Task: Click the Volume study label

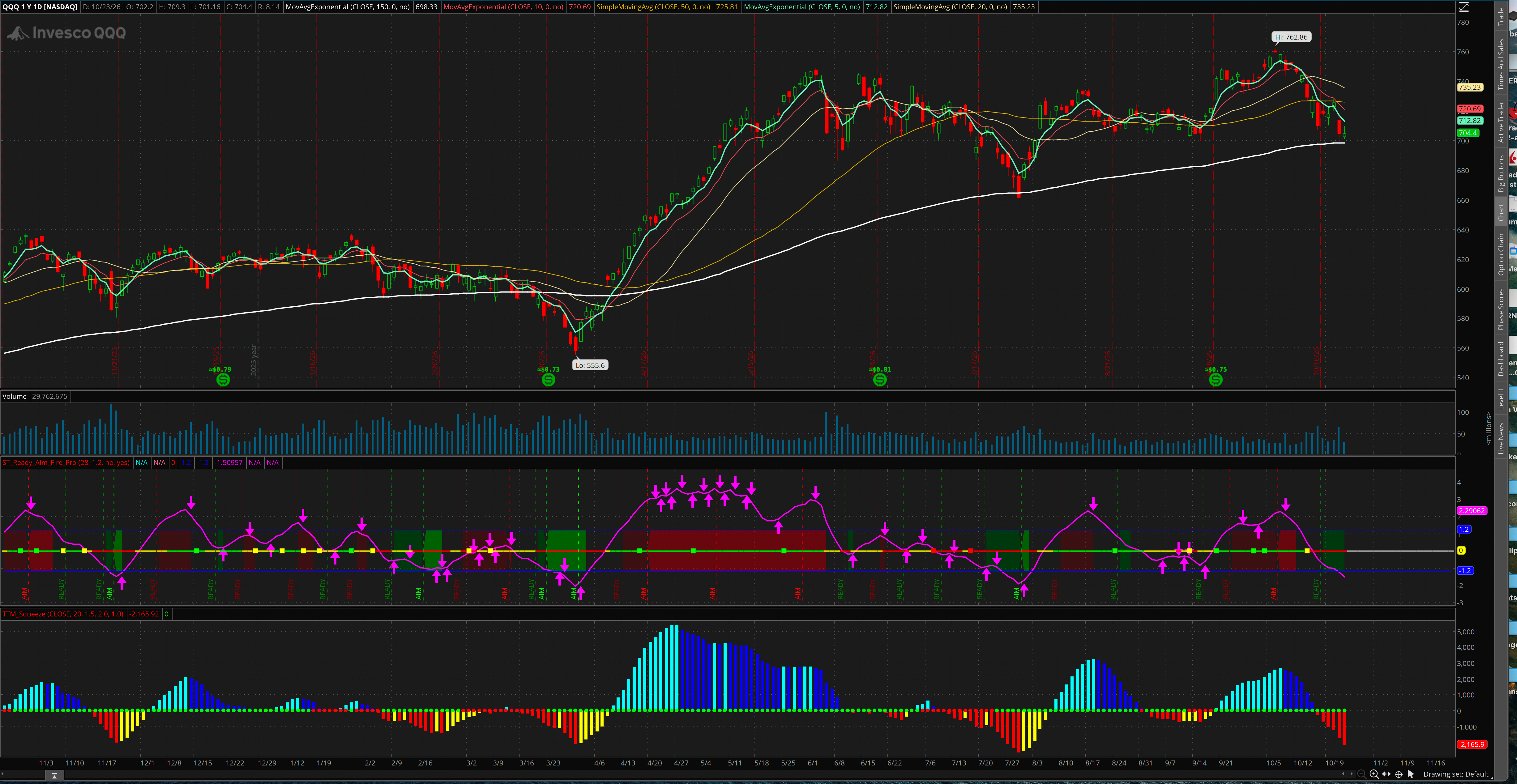Action: 14,396
